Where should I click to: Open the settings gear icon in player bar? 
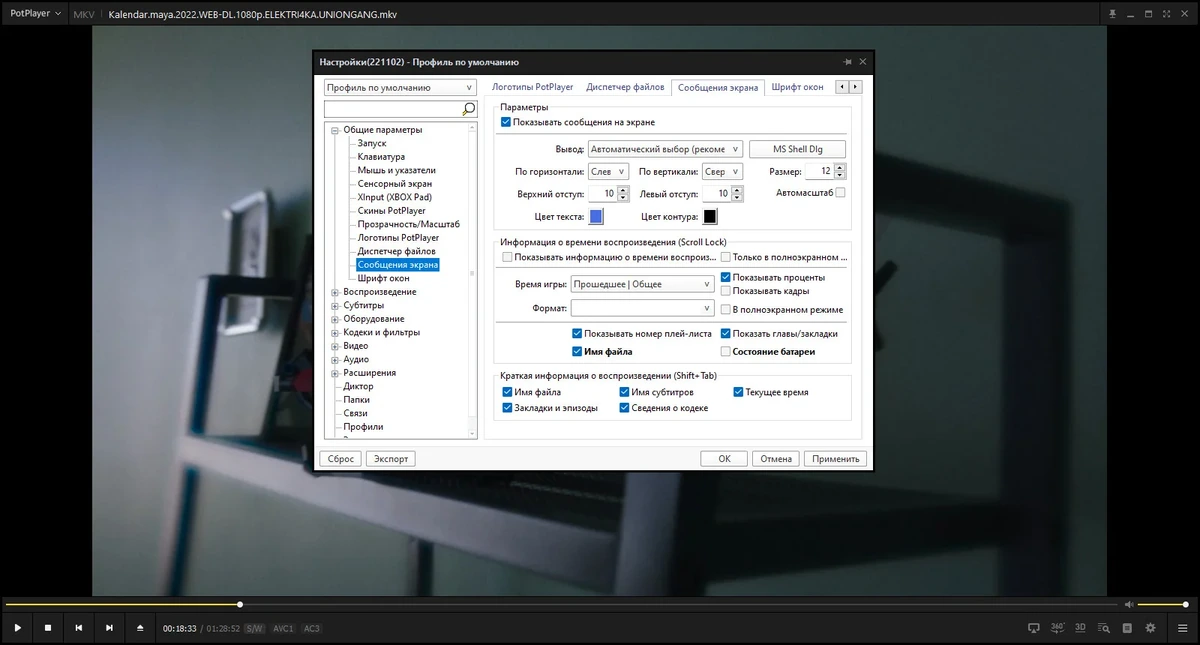point(1150,628)
